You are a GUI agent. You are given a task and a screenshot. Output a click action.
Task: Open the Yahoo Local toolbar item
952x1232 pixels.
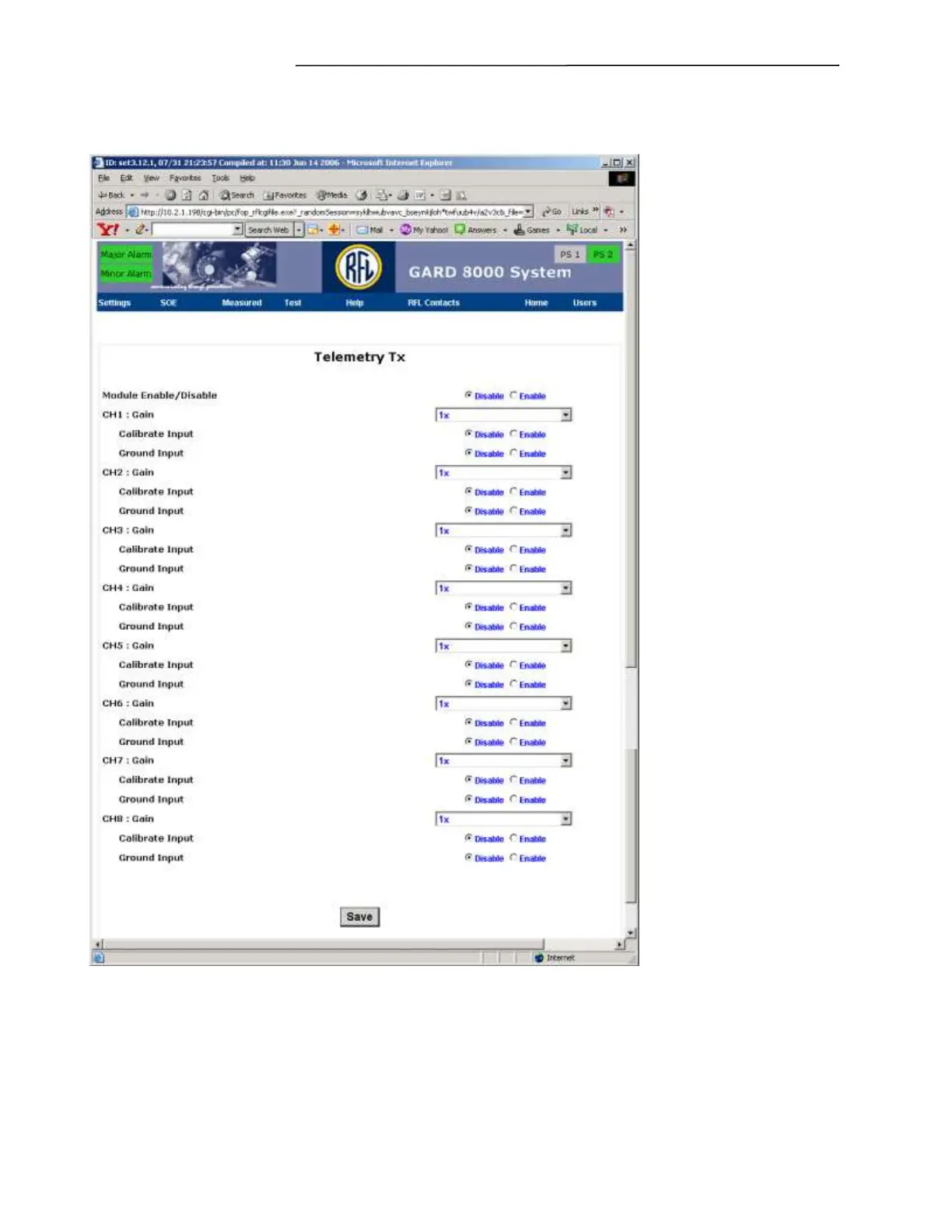click(x=582, y=229)
